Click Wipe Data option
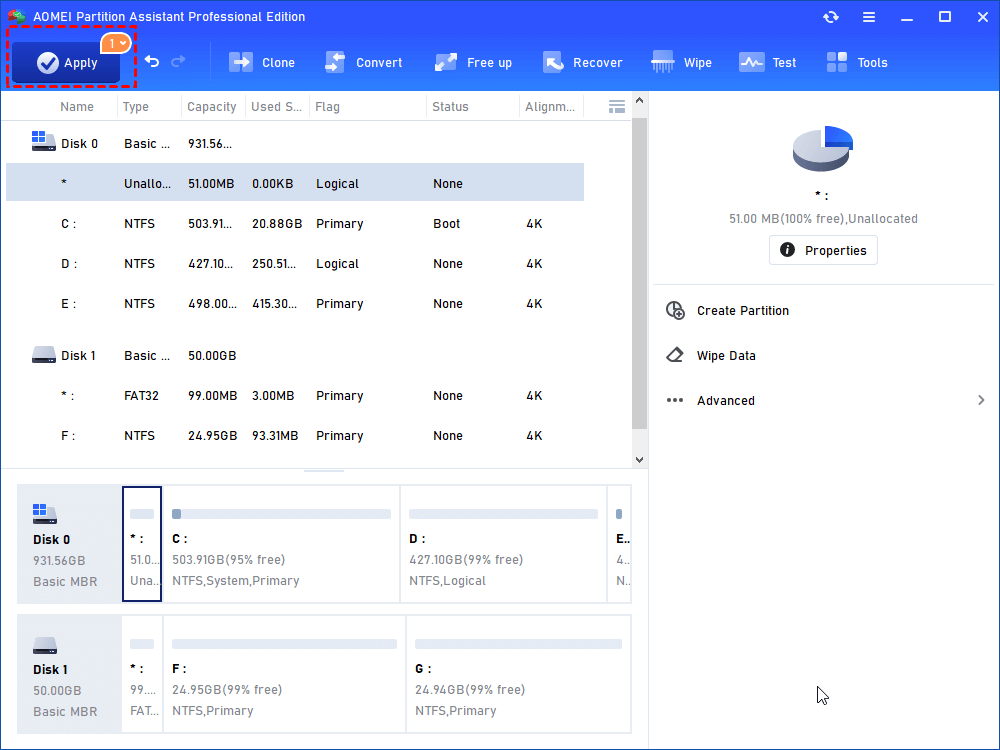This screenshot has height=750, width=1000. [x=726, y=355]
